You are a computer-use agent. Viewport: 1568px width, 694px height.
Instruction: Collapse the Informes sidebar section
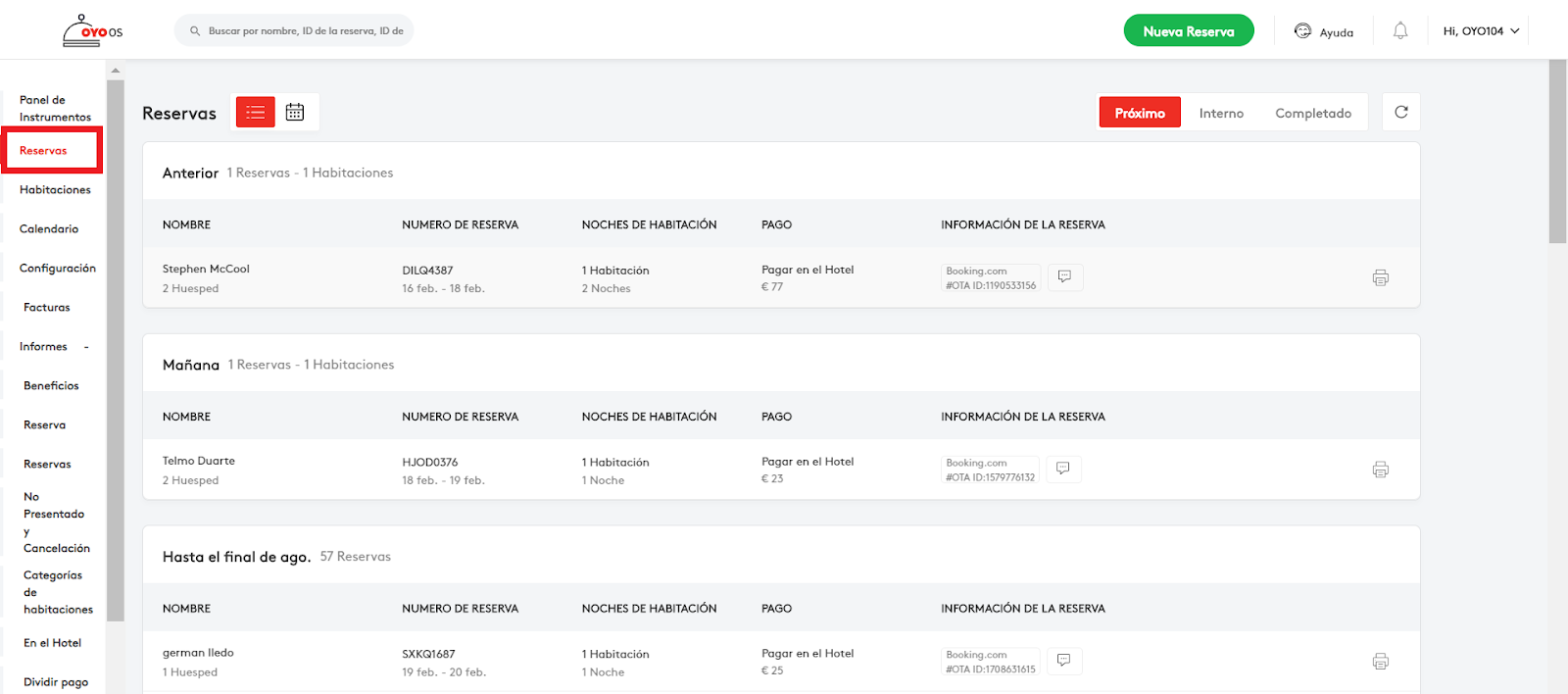[86, 347]
